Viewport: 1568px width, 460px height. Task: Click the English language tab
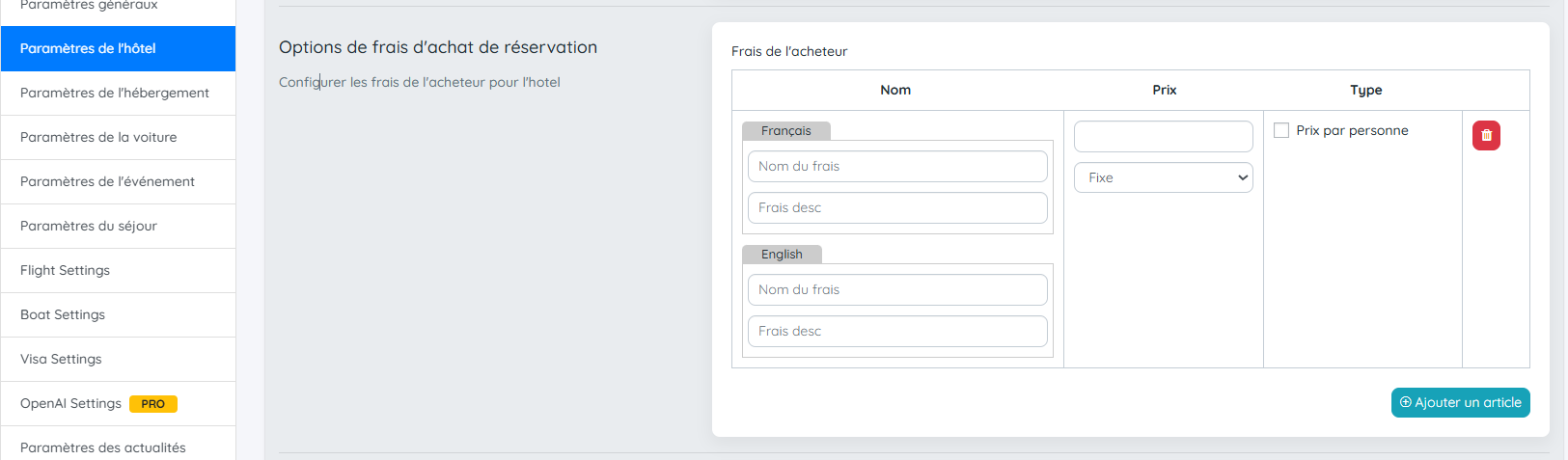pyautogui.click(x=782, y=255)
